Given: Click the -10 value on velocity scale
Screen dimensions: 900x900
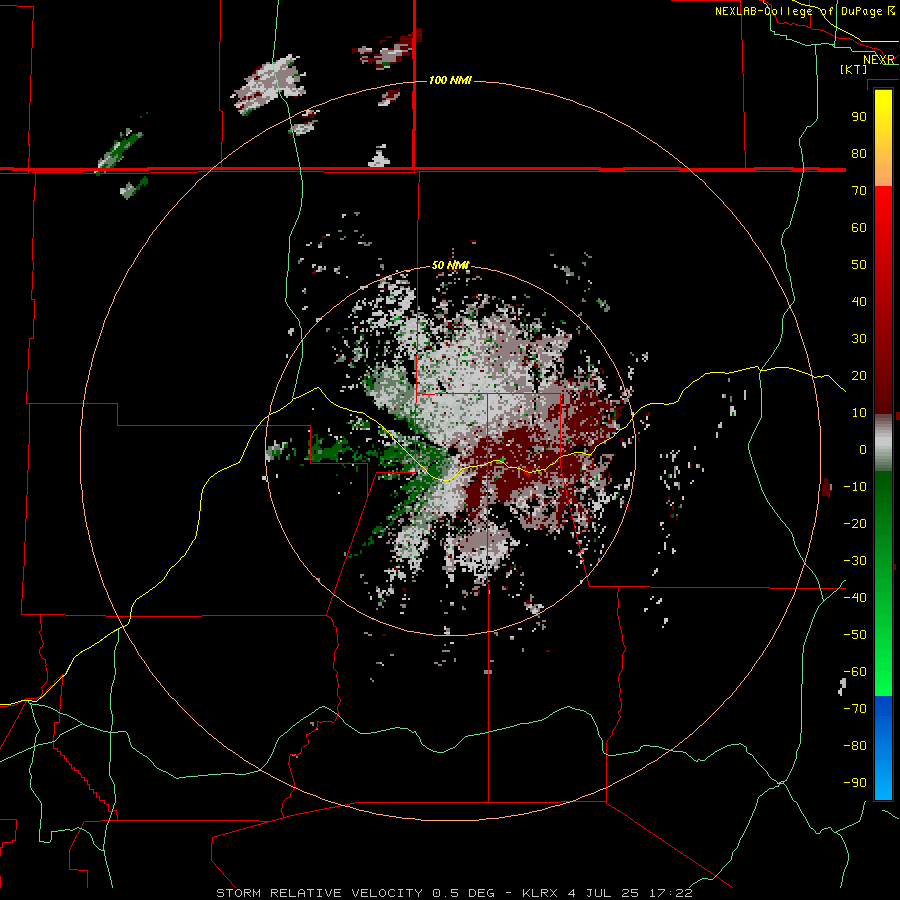Looking at the screenshot, I should click(855, 487).
